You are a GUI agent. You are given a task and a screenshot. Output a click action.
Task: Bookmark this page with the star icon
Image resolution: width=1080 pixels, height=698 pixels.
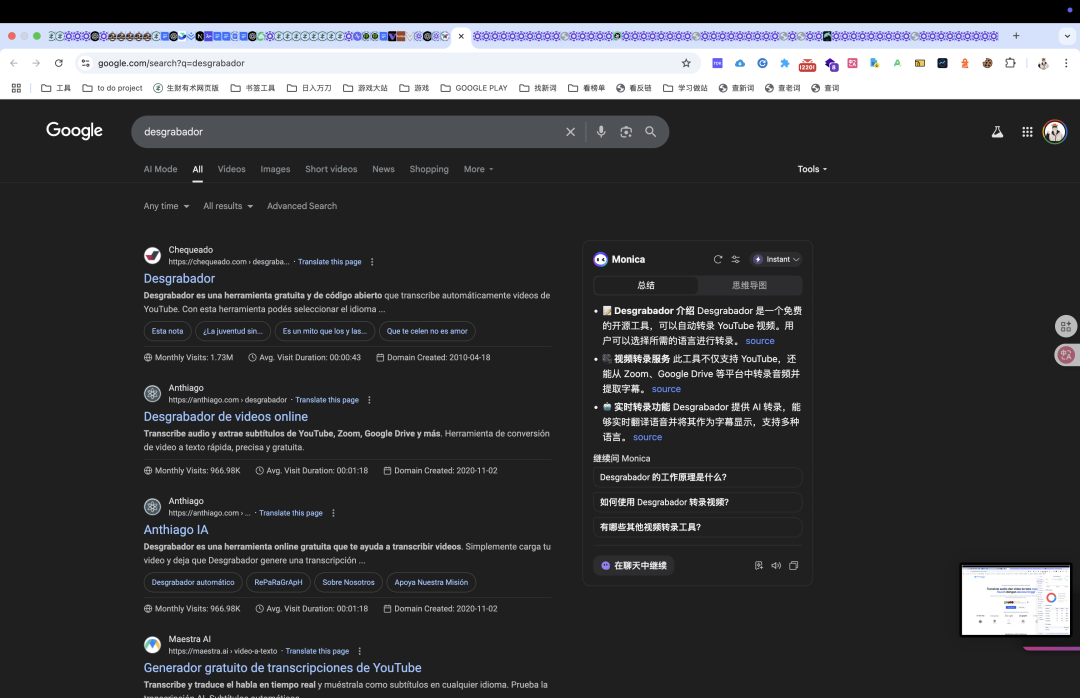pyautogui.click(x=686, y=63)
